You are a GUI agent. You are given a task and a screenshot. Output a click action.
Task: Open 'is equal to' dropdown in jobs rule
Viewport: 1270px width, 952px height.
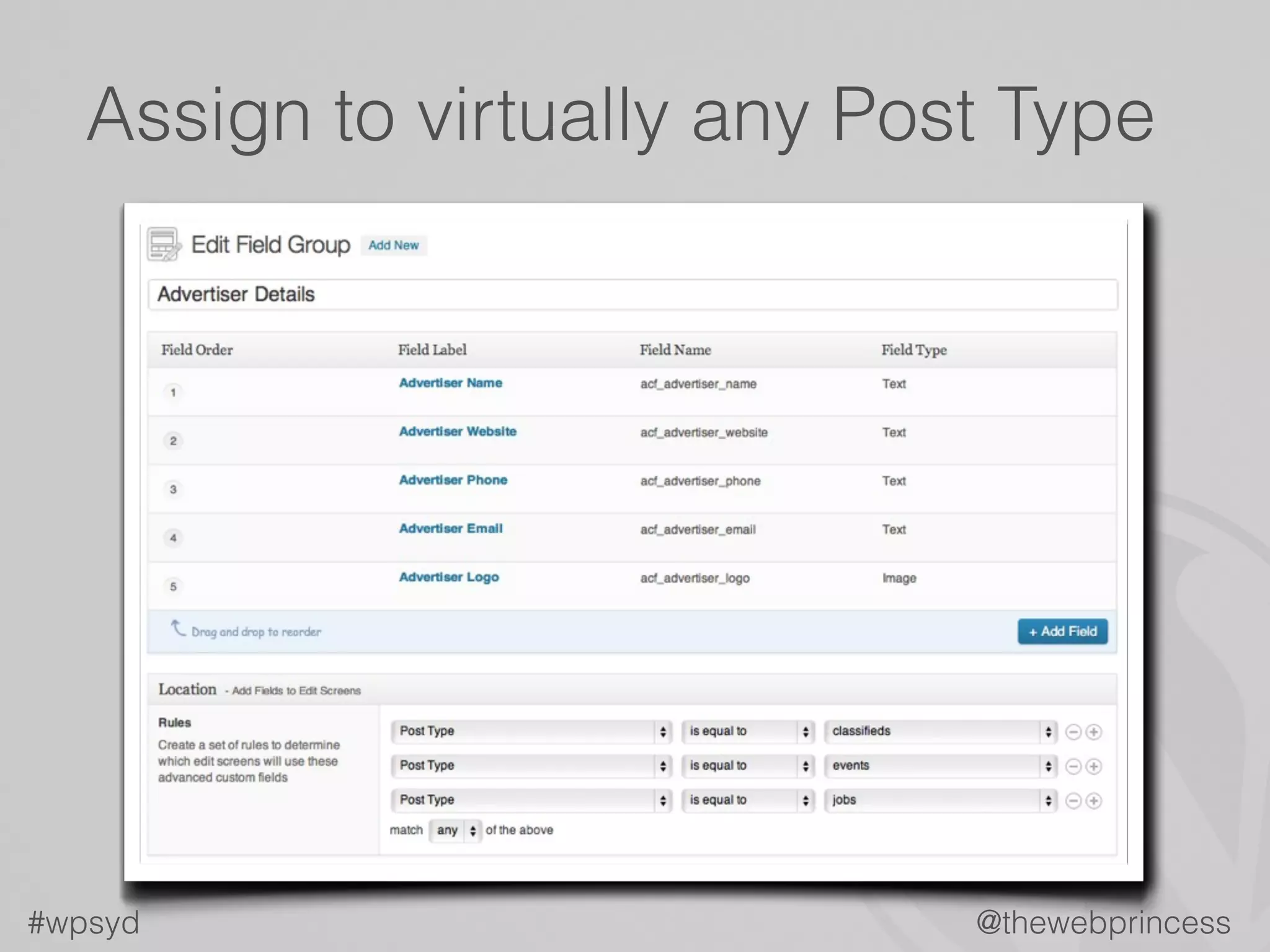pos(748,800)
